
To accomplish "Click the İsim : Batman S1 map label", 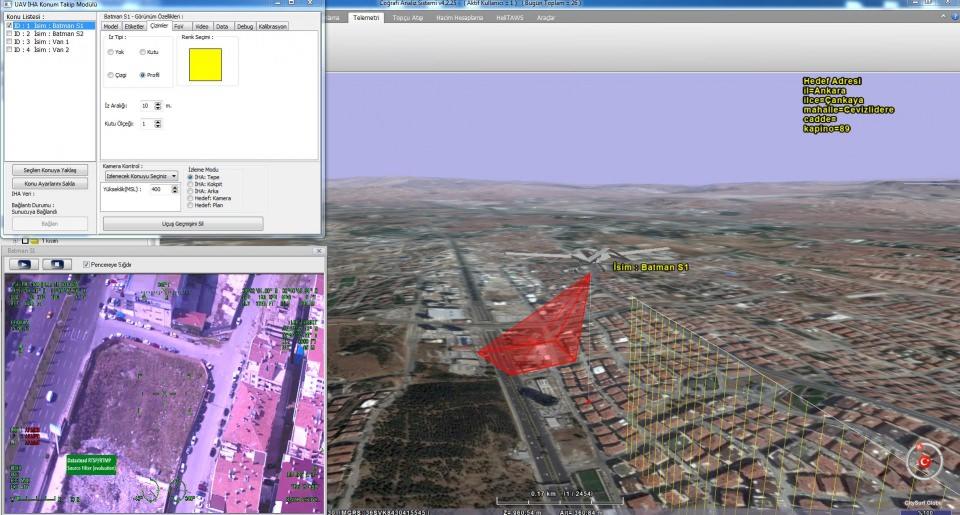I will coord(651,267).
